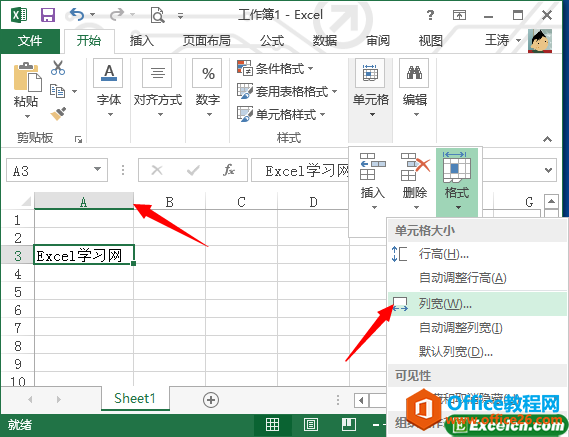Click vertical scrollbar up arrow

[x=551, y=201]
